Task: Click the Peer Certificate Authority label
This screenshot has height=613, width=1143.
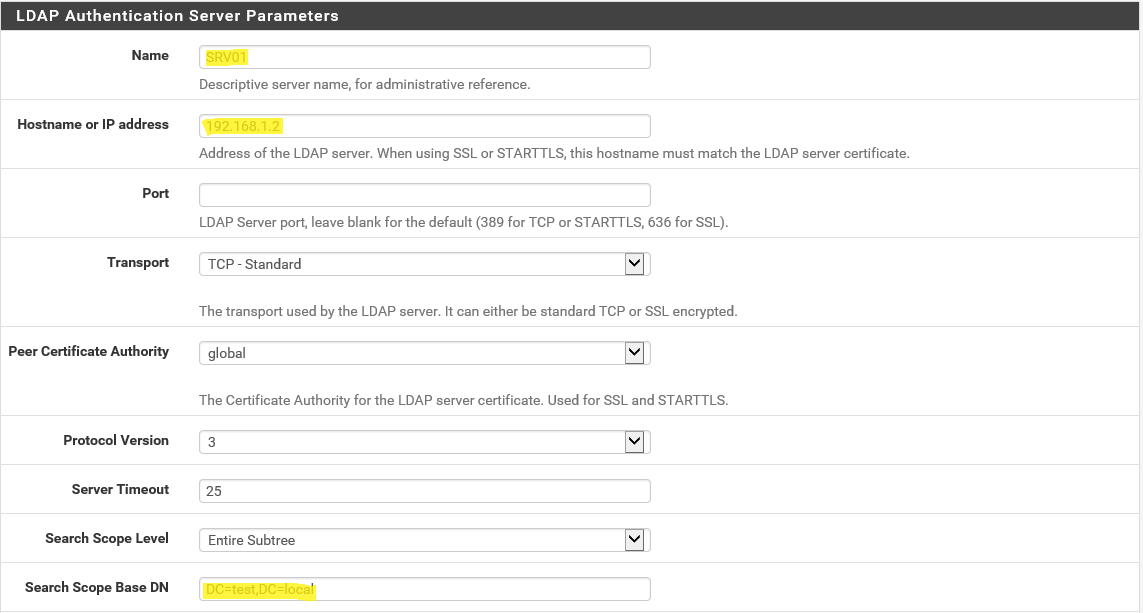Action: 89,351
